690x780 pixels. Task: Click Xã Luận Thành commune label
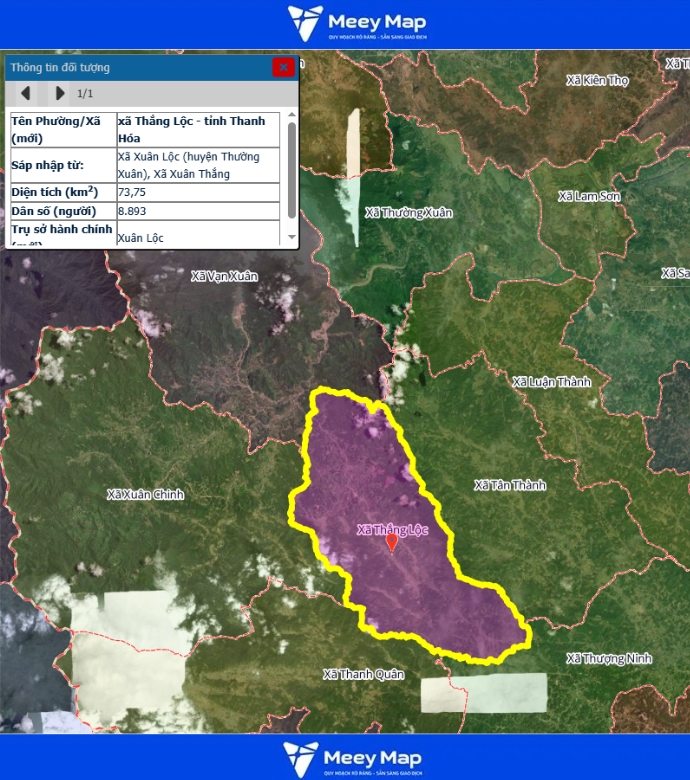pyautogui.click(x=551, y=382)
